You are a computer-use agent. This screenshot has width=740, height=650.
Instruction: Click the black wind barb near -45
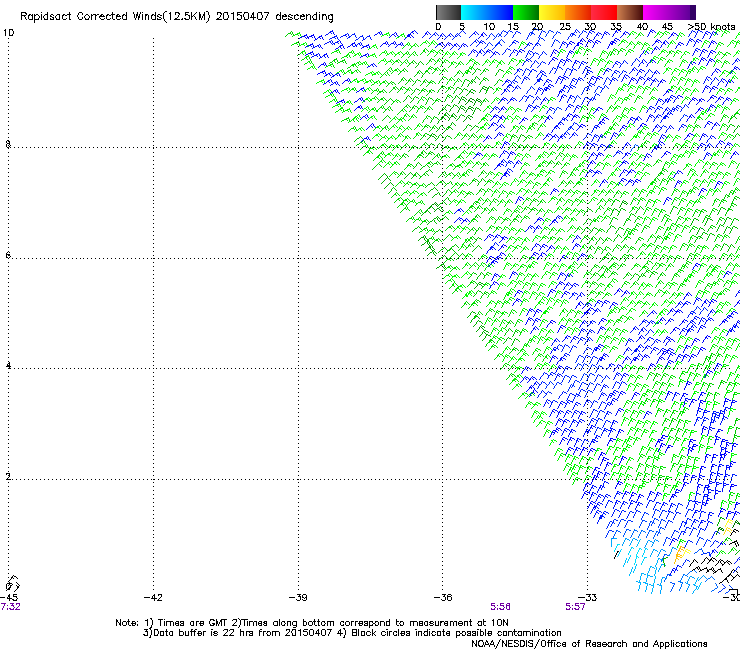(13, 584)
